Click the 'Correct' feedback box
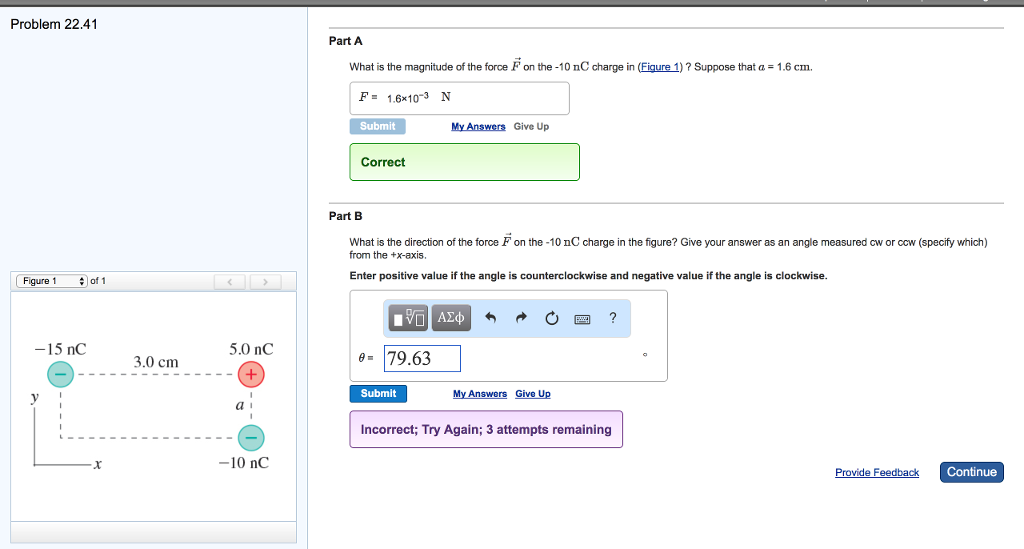 pos(464,162)
